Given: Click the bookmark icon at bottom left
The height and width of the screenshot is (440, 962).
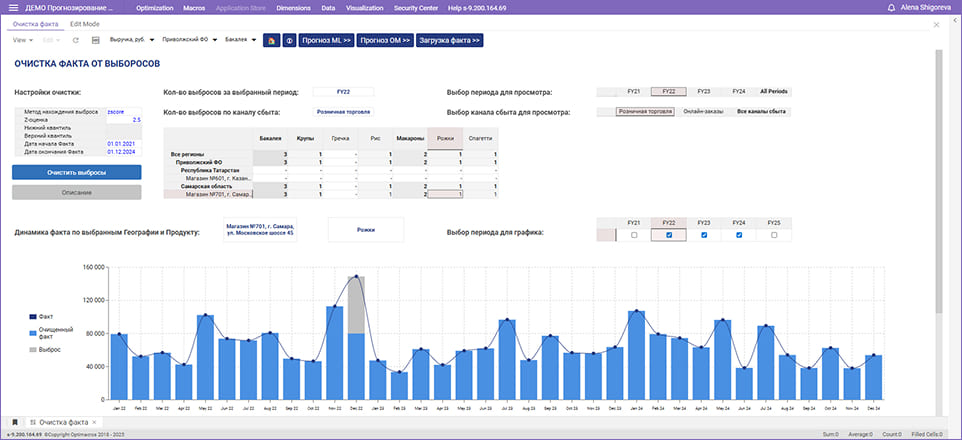Looking at the screenshot, I should (13, 423).
